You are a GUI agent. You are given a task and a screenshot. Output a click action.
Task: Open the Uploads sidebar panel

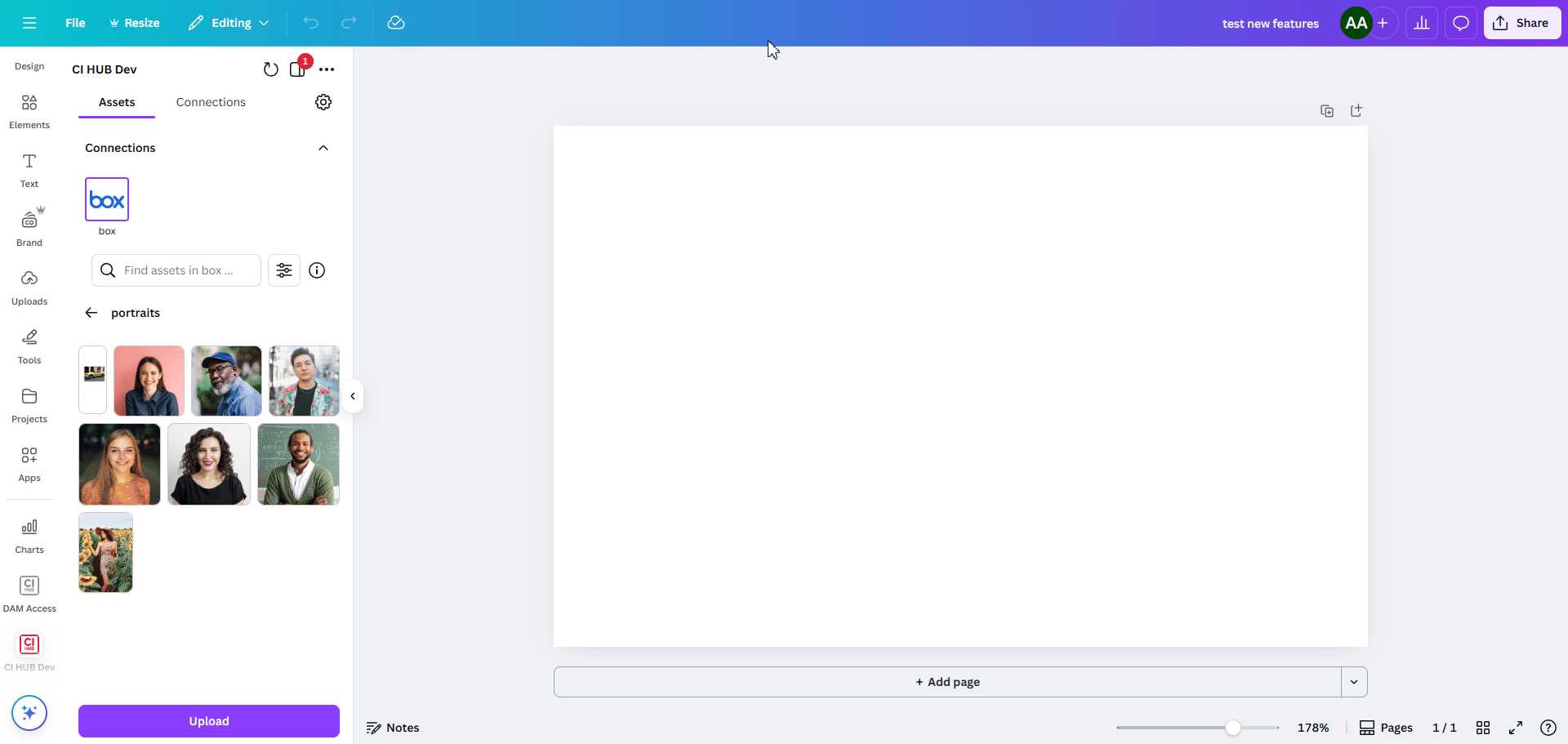[x=29, y=287]
